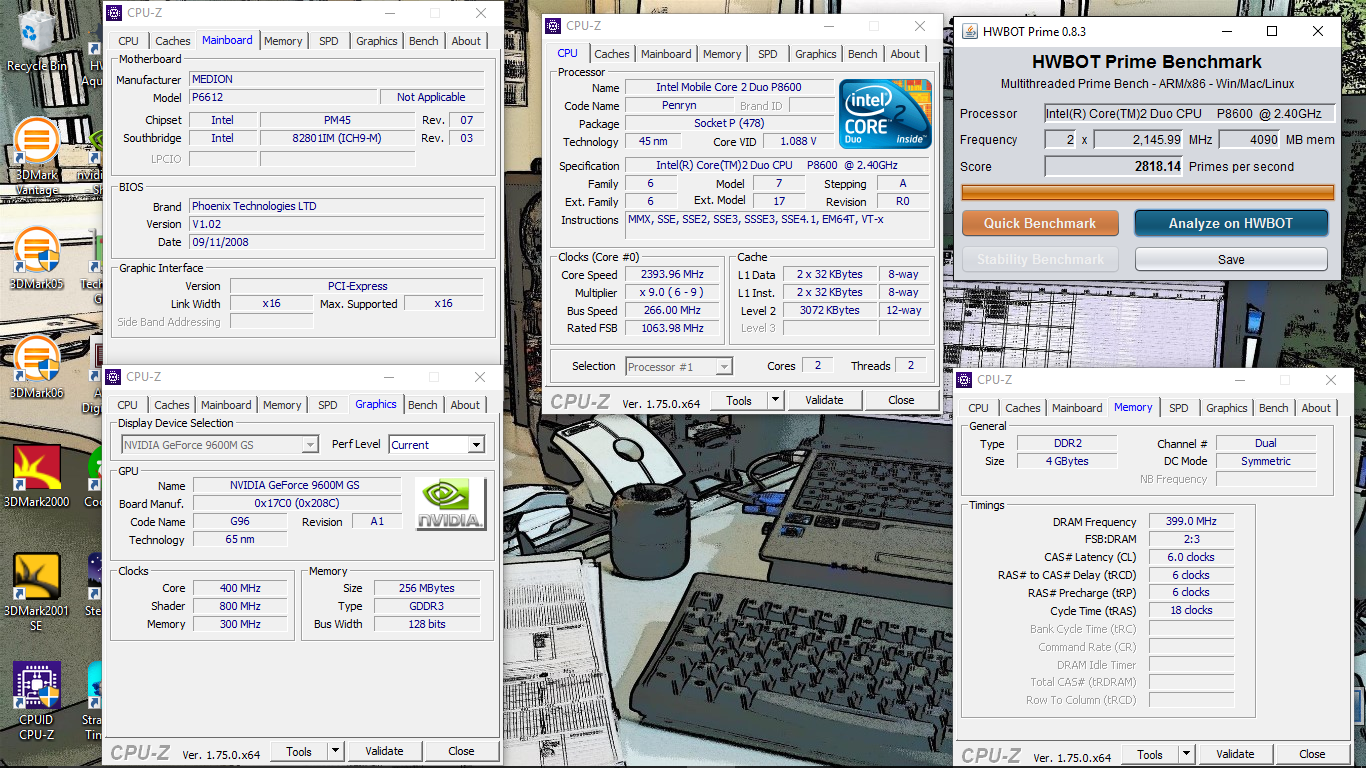This screenshot has width=1366, height=768.
Task: Select the Rated FSB 1063.98 MHz value
Action: click(x=674, y=329)
